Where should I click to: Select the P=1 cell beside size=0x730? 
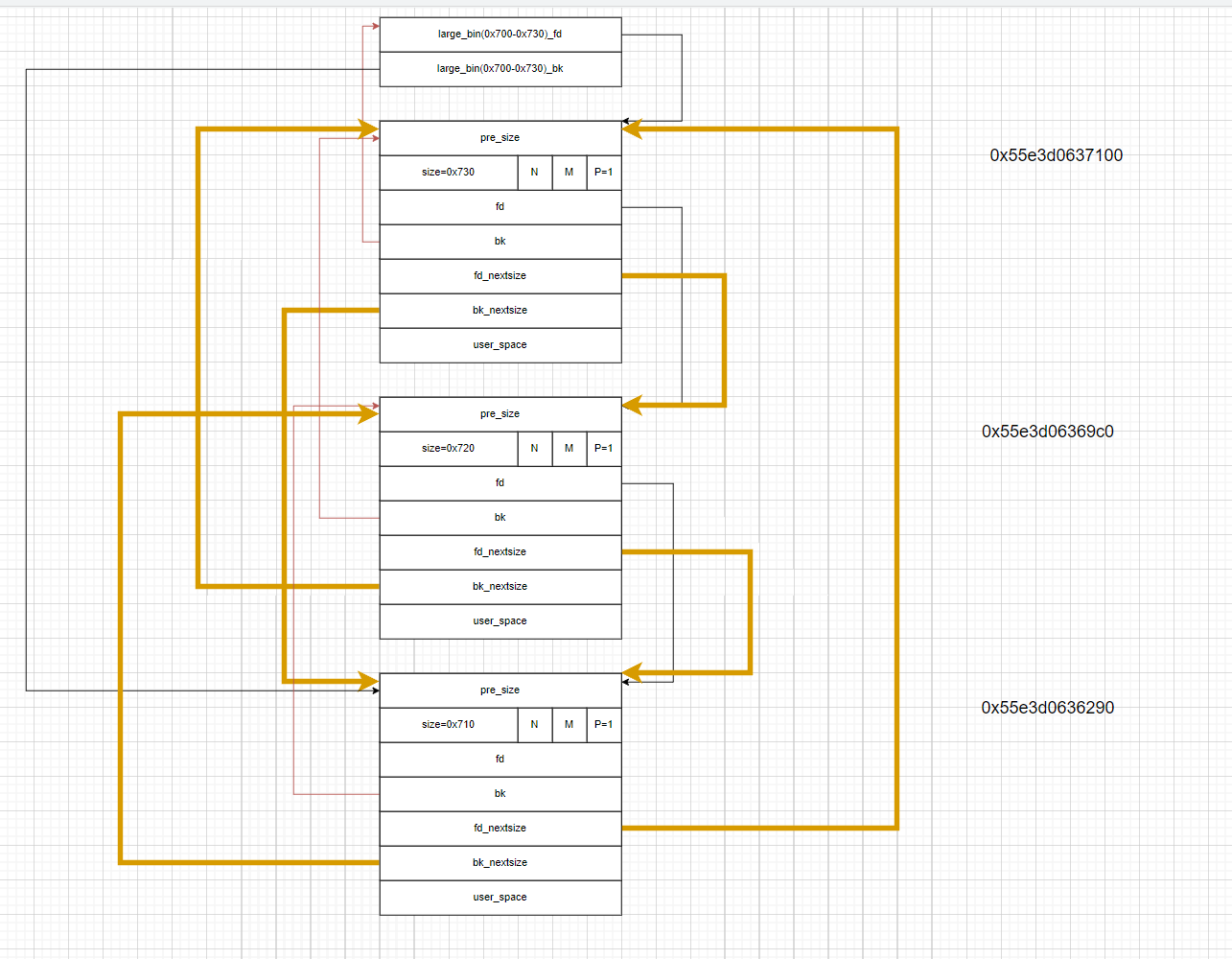[x=604, y=173]
